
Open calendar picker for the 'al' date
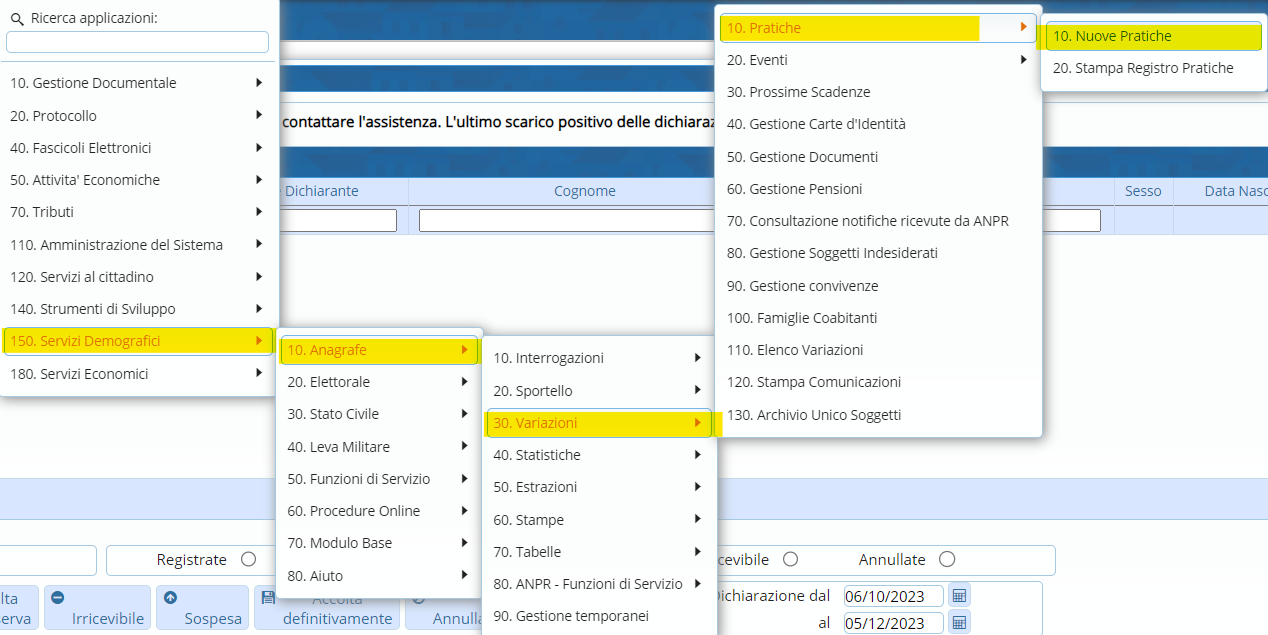coord(958,623)
